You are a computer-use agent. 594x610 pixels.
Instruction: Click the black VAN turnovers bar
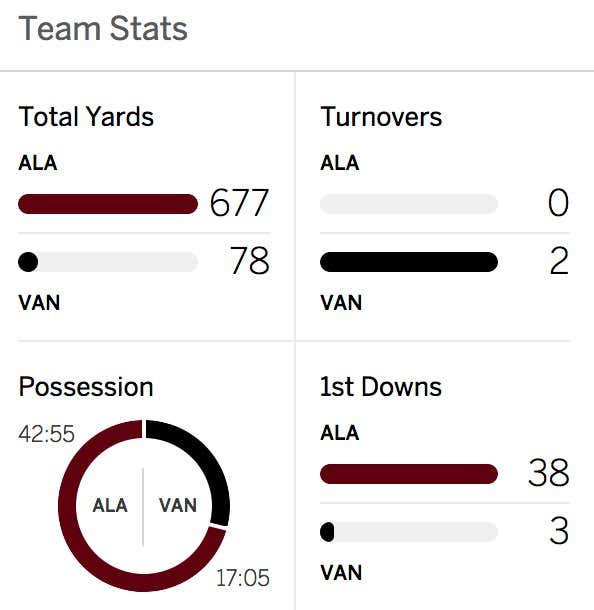click(x=409, y=262)
